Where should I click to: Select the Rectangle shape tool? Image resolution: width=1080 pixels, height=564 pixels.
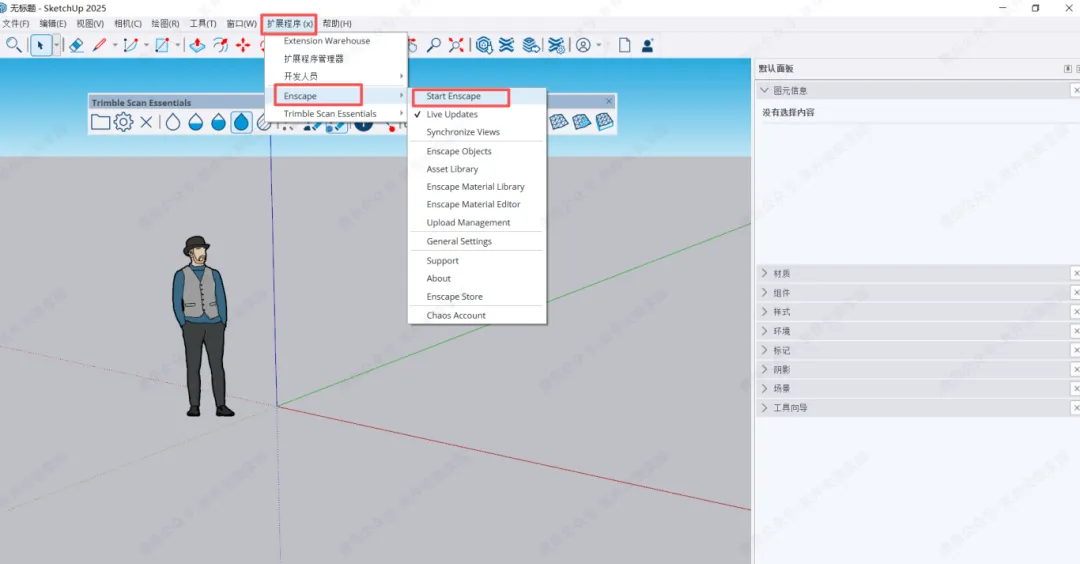point(162,45)
